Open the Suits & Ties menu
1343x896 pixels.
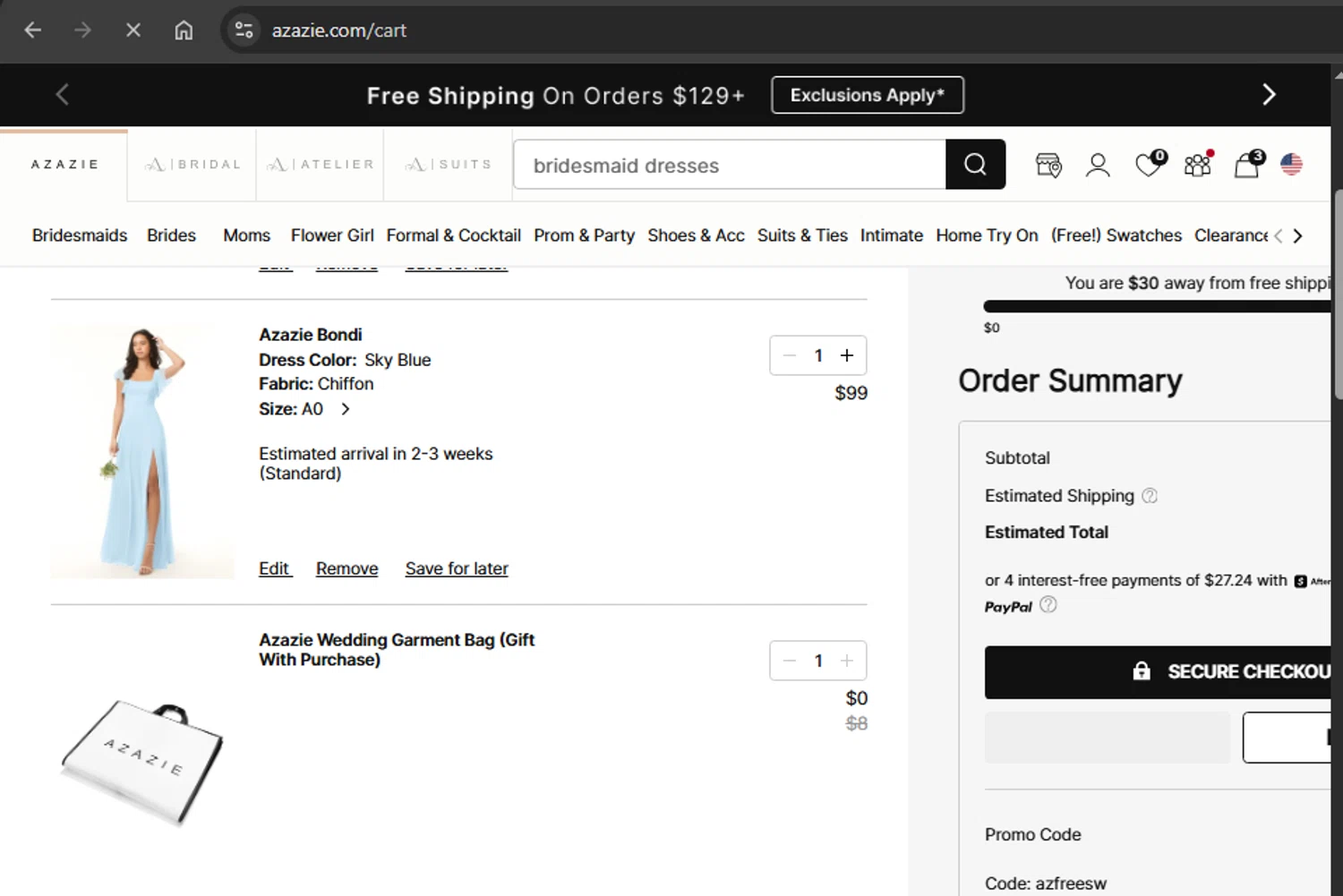pyautogui.click(x=802, y=235)
